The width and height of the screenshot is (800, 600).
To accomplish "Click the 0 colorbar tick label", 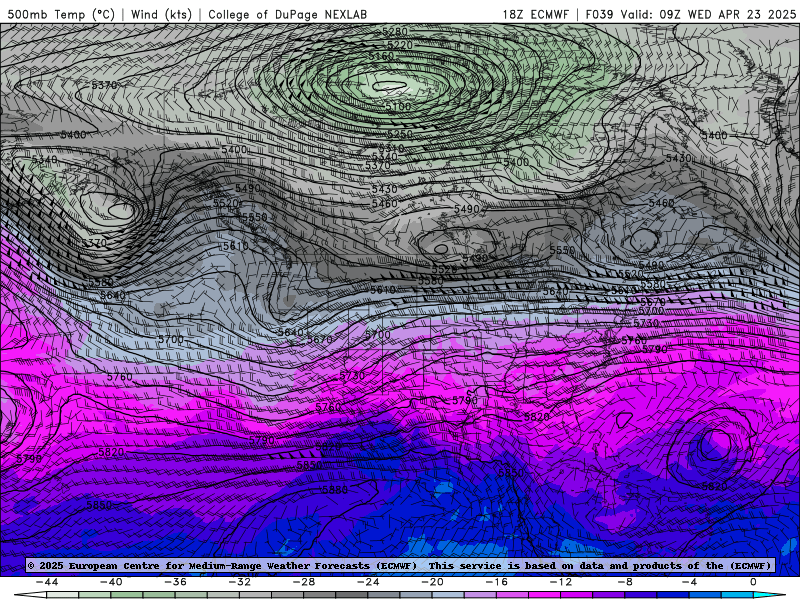I will pyautogui.click(x=754, y=582).
